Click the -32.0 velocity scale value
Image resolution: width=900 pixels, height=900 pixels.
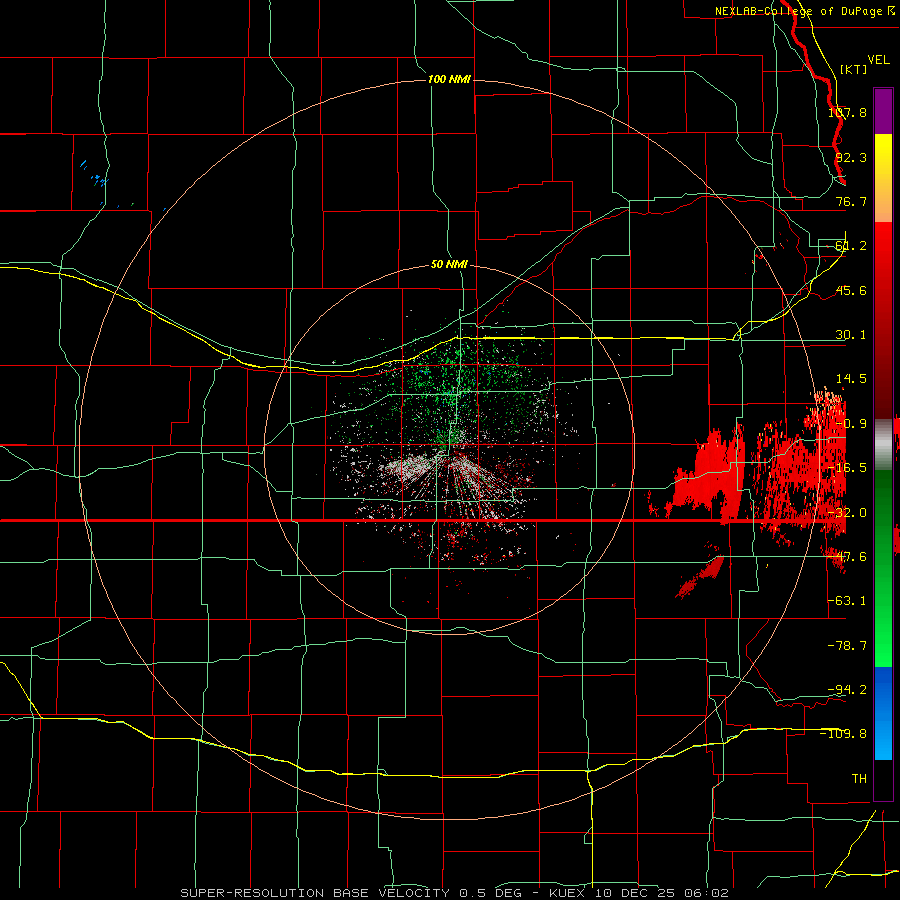click(x=847, y=513)
